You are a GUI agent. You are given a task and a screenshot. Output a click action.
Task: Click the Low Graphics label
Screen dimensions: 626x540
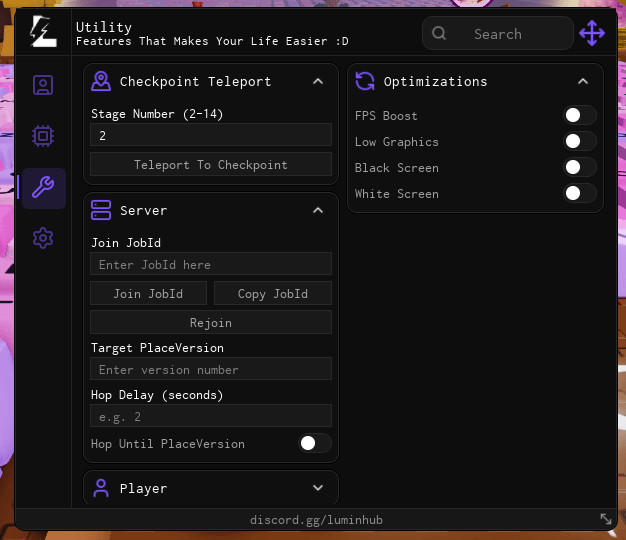pyautogui.click(x=396, y=142)
